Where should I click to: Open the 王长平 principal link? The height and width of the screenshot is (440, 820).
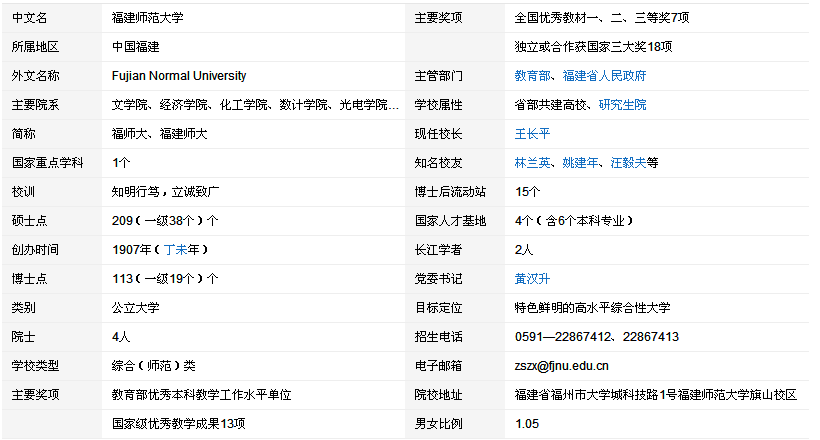point(532,134)
